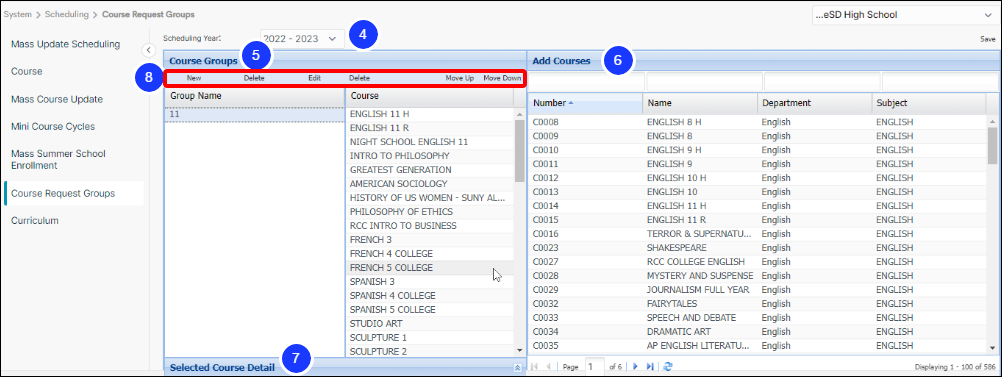Click the filter field above Number column
The width and height of the screenshot is (1002, 377).
click(x=587, y=82)
